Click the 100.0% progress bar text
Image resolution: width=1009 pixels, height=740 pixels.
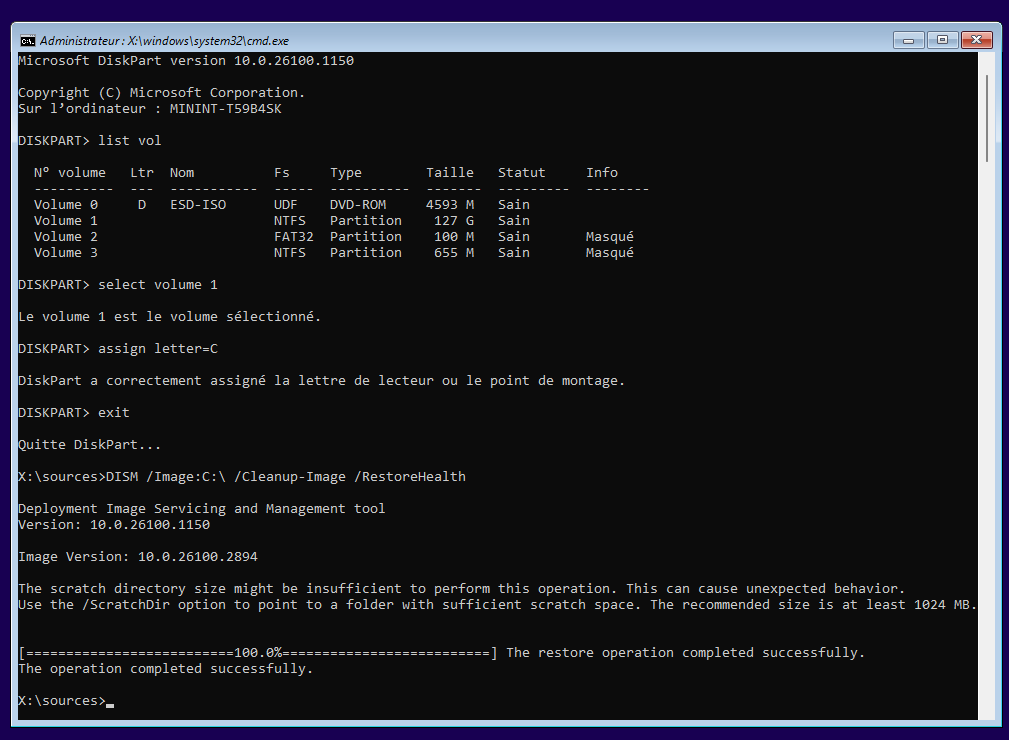pos(257,653)
